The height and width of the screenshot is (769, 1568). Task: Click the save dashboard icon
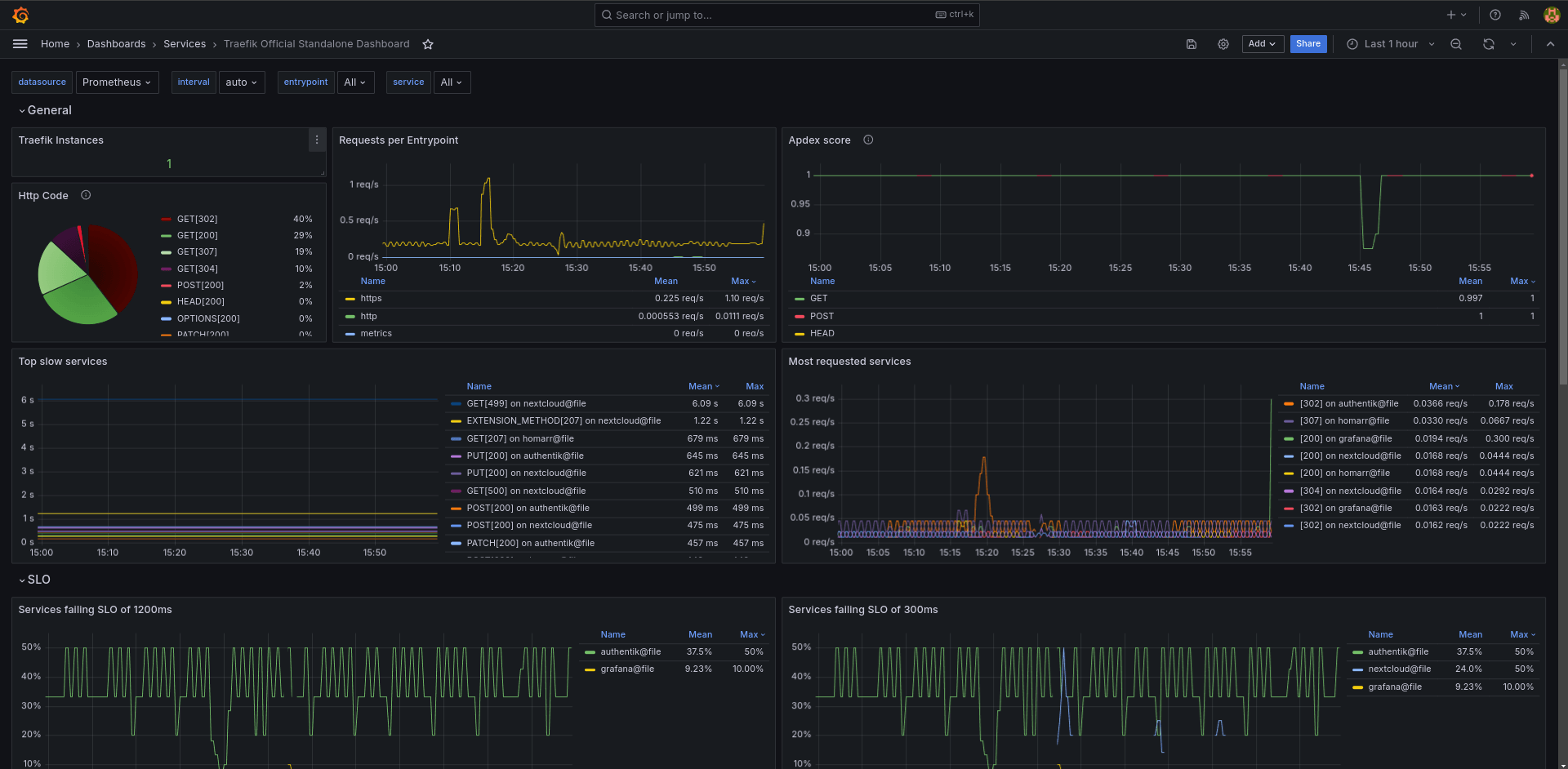[1192, 44]
